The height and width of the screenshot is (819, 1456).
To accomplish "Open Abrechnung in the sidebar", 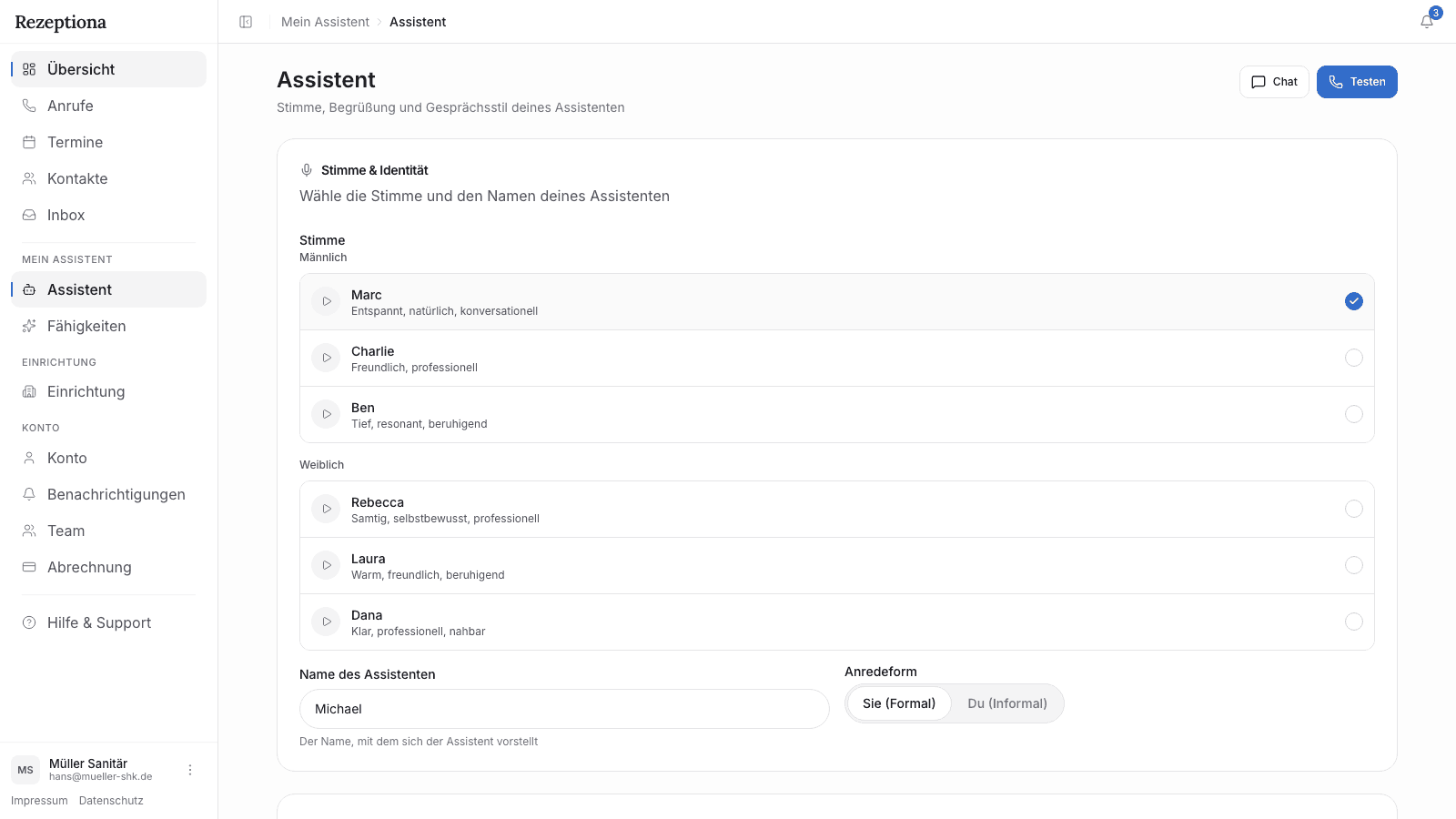I will pyautogui.click(x=108, y=567).
